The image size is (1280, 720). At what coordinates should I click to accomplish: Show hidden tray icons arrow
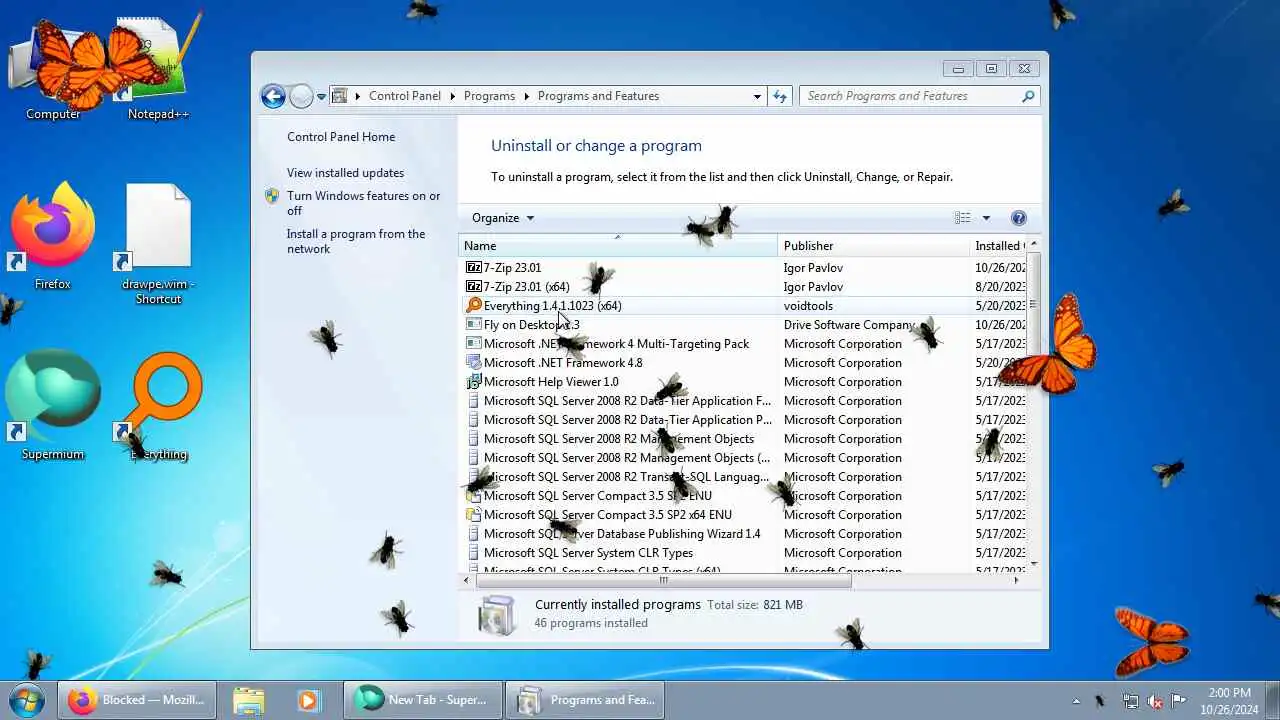click(x=1076, y=701)
